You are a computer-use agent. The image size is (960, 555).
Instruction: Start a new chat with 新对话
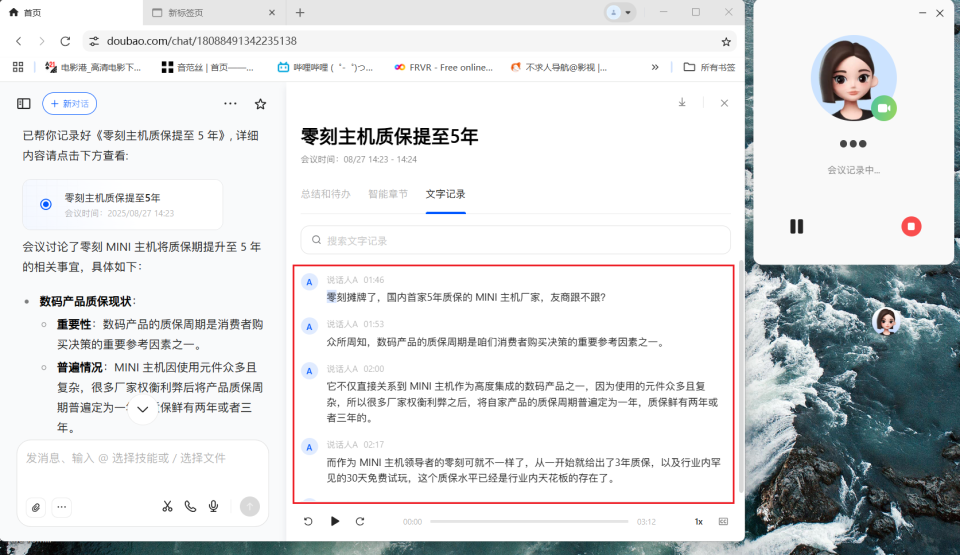[x=69, y=104]
